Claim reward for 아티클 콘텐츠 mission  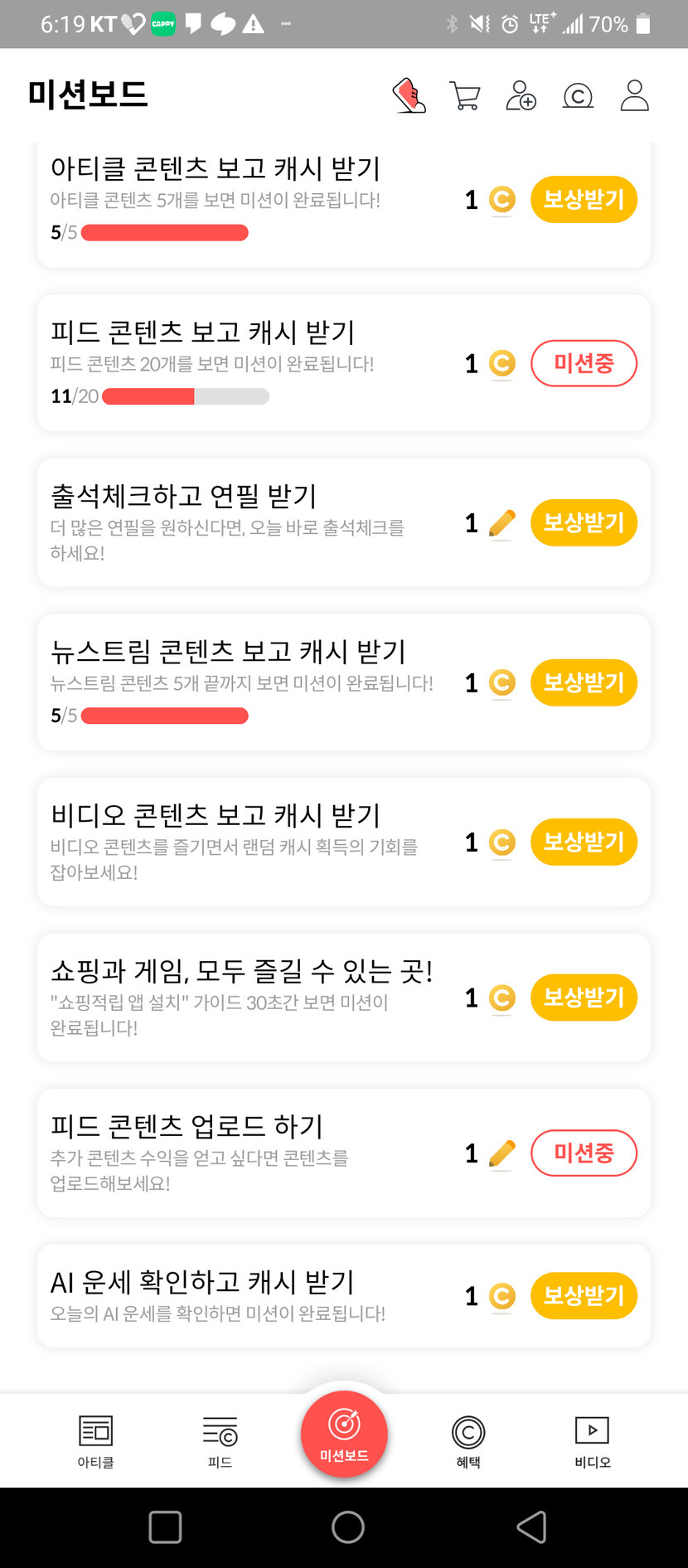(584, 200)
